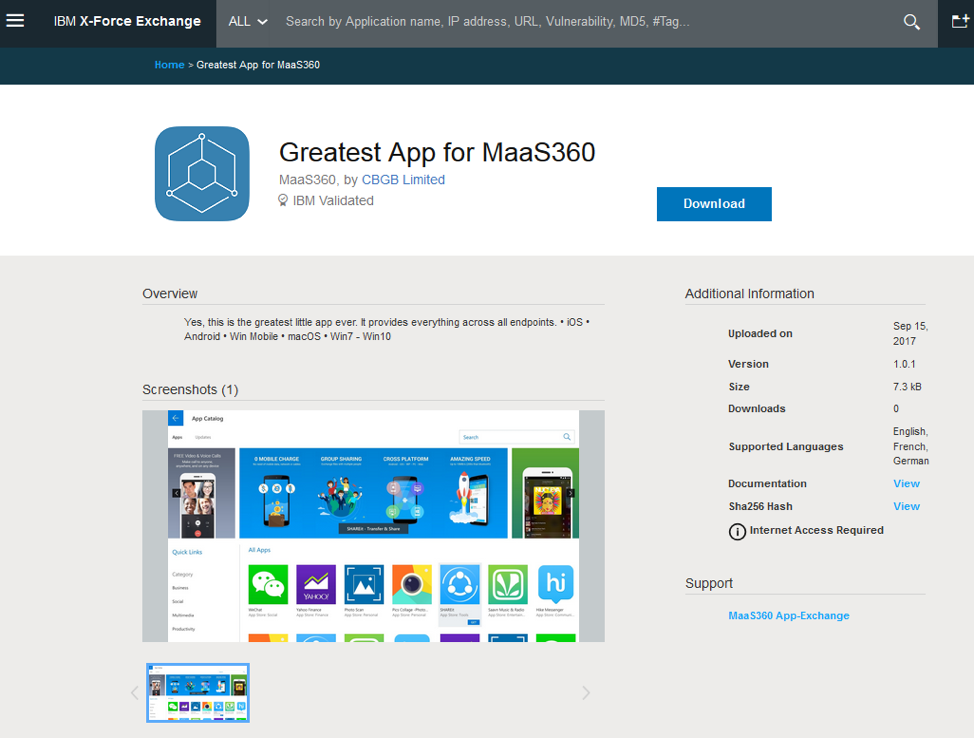Expand the ALL search category dropdown
The width and height of the screenshot is (974, 738).
tap(248, 22)
